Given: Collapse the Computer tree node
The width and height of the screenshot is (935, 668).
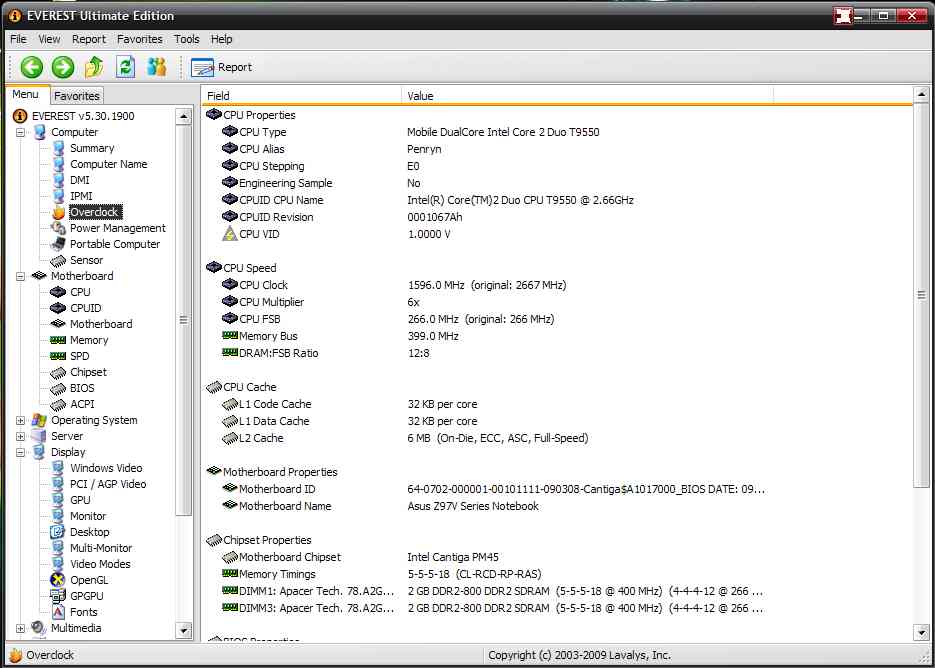Looking at the screenshot, I should coord(20,132).
